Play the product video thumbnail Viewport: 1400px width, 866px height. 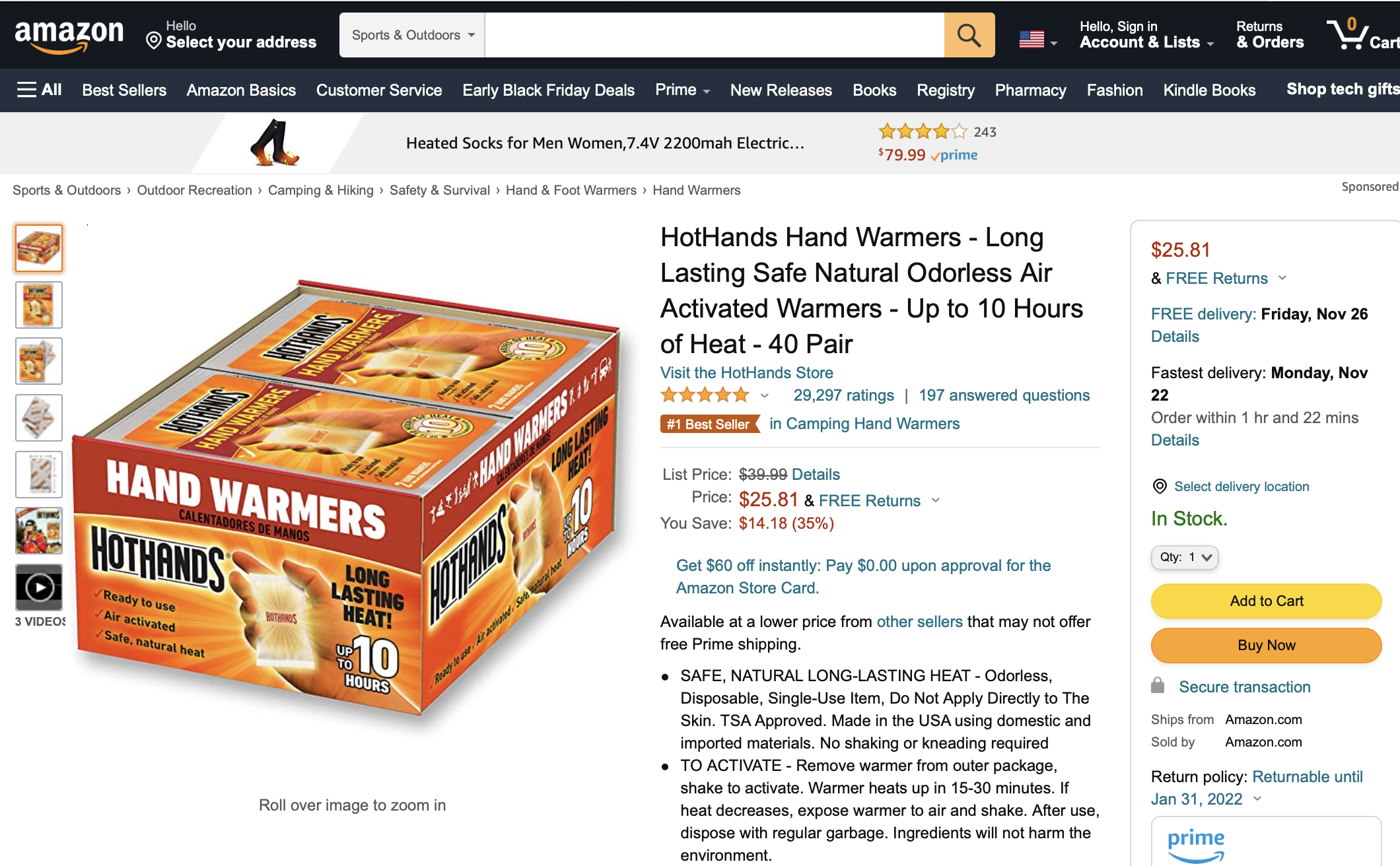39,587
